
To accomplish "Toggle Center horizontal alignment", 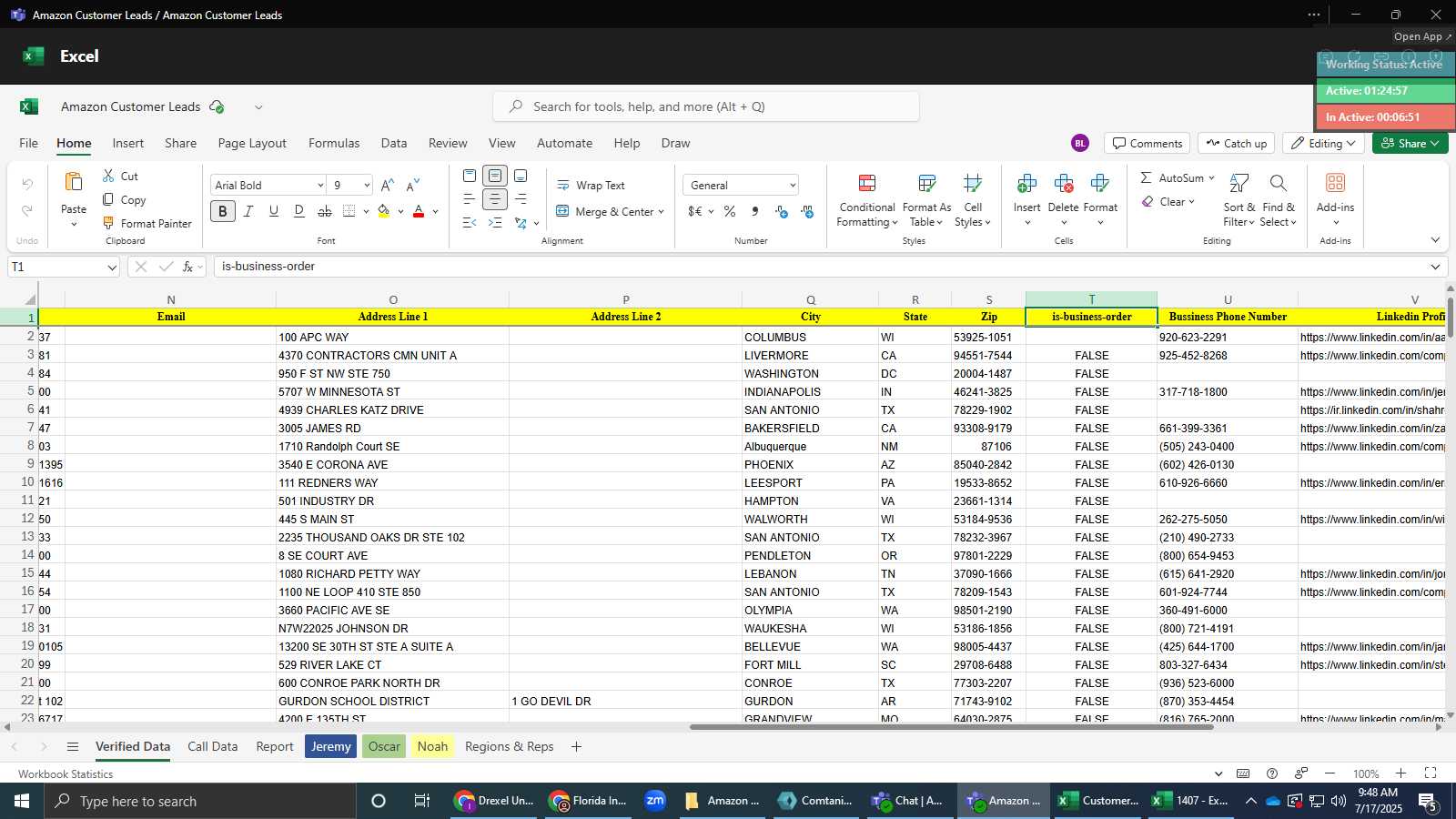I will tap(495, 199).
